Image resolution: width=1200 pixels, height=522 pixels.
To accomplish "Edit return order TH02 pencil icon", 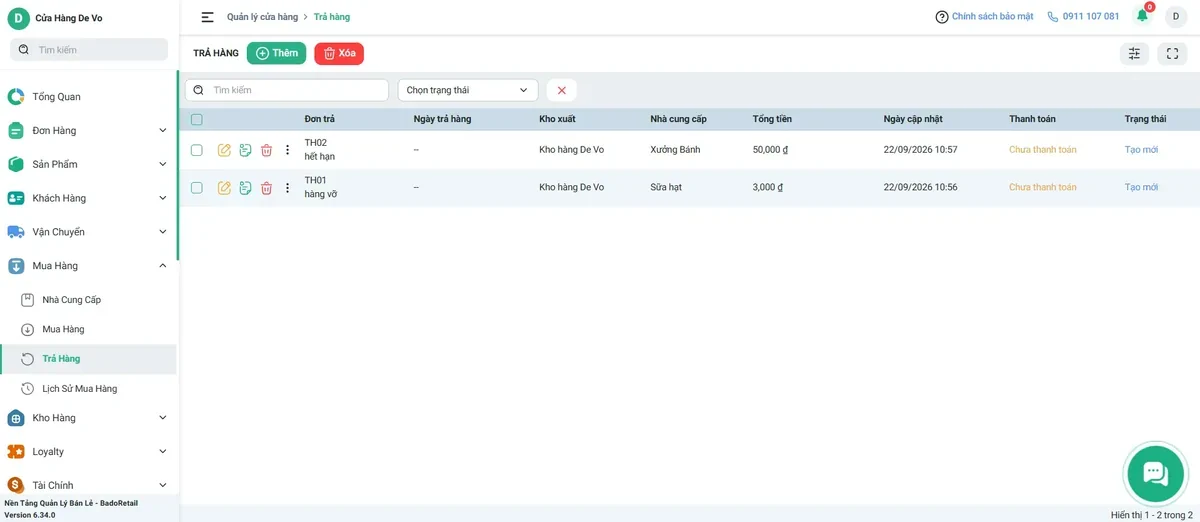I will click(224, 150).
